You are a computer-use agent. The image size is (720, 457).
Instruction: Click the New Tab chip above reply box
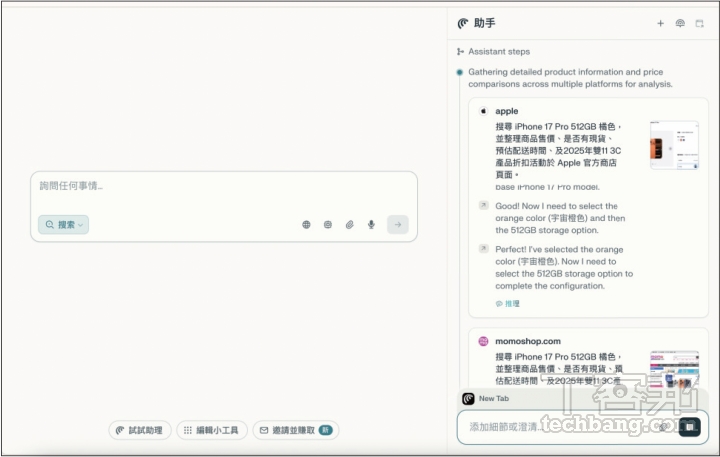[x=487, y=399]
